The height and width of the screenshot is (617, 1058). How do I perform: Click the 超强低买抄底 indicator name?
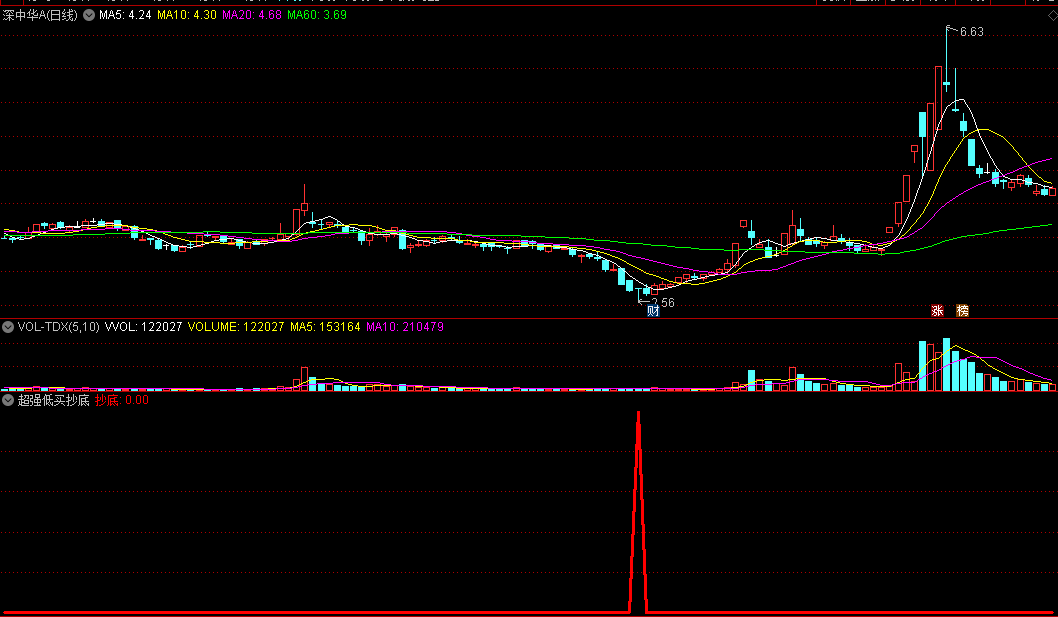(53, 400)
